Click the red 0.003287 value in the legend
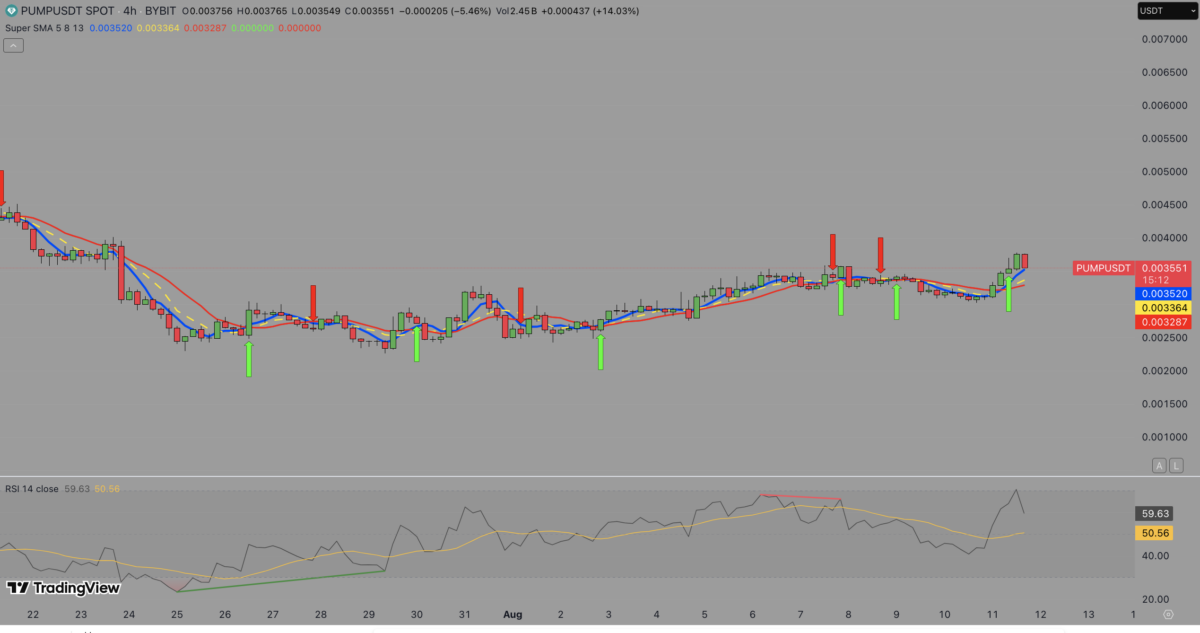The image size is (1200, 633). point(203,28)
